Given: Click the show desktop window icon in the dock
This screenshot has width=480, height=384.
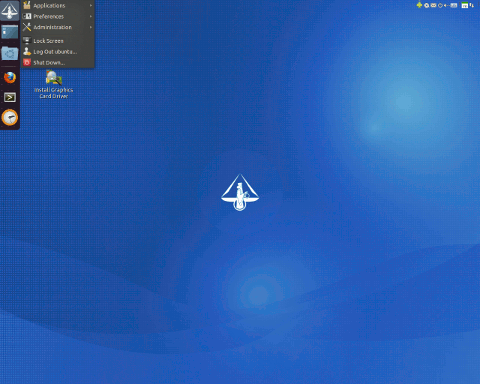Looking at the screenshot, I should tap(10, 33).
